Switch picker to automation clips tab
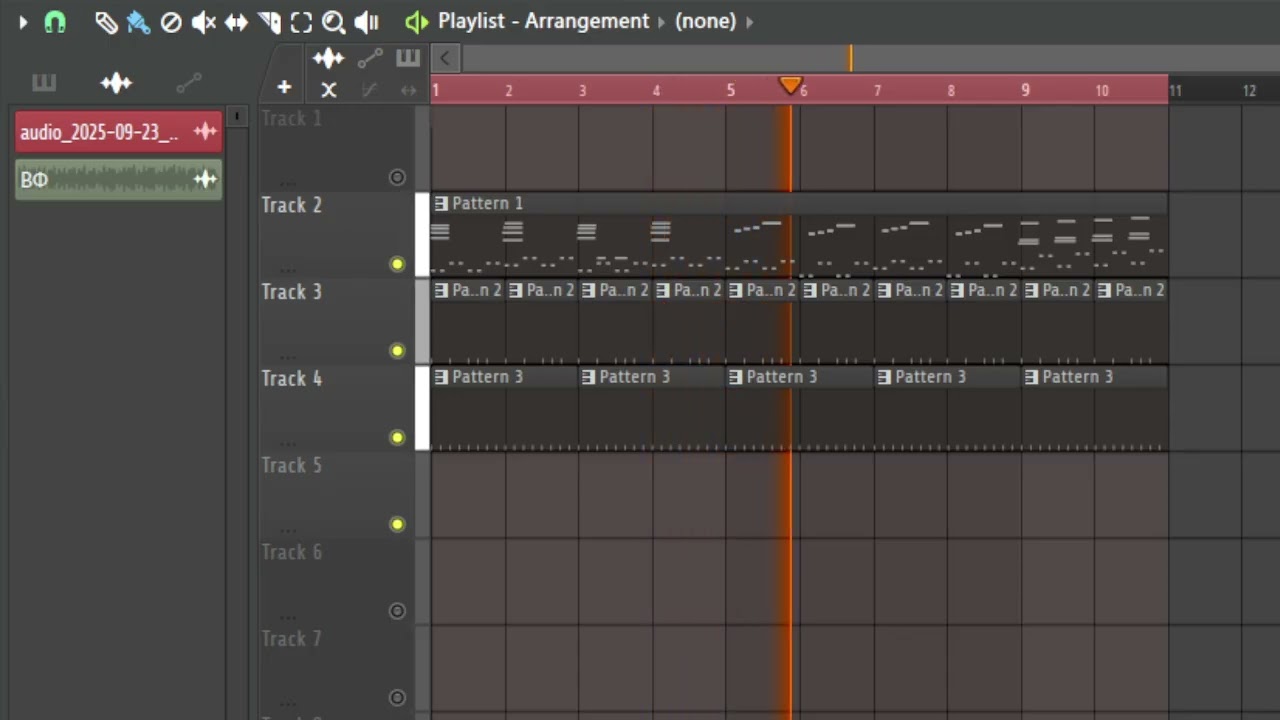Screen dimensions: 1280x720 tap(189, 83)
